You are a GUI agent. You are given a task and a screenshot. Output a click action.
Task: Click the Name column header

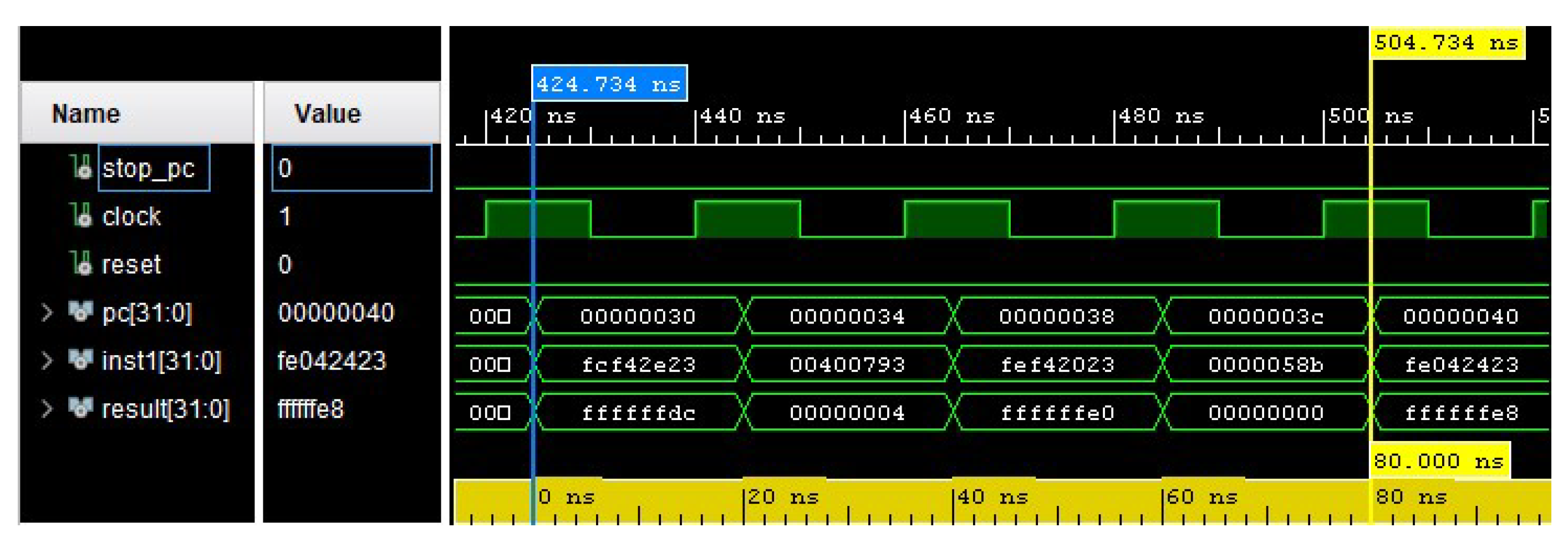85,112
